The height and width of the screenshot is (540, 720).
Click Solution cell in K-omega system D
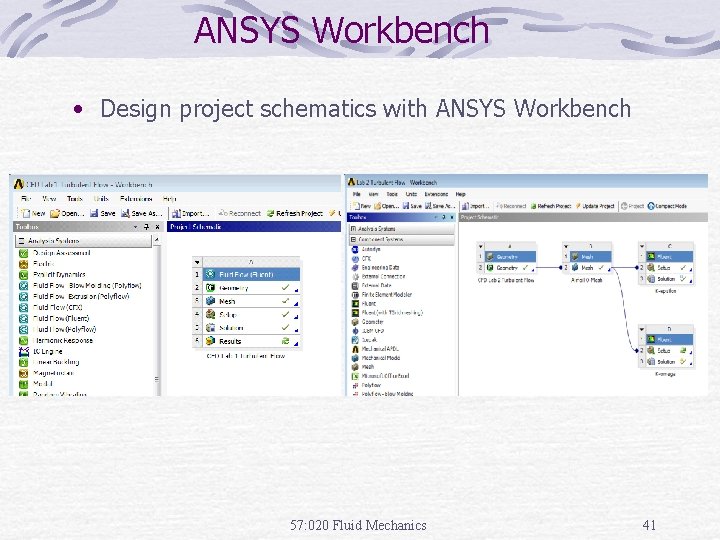(669, 362)
